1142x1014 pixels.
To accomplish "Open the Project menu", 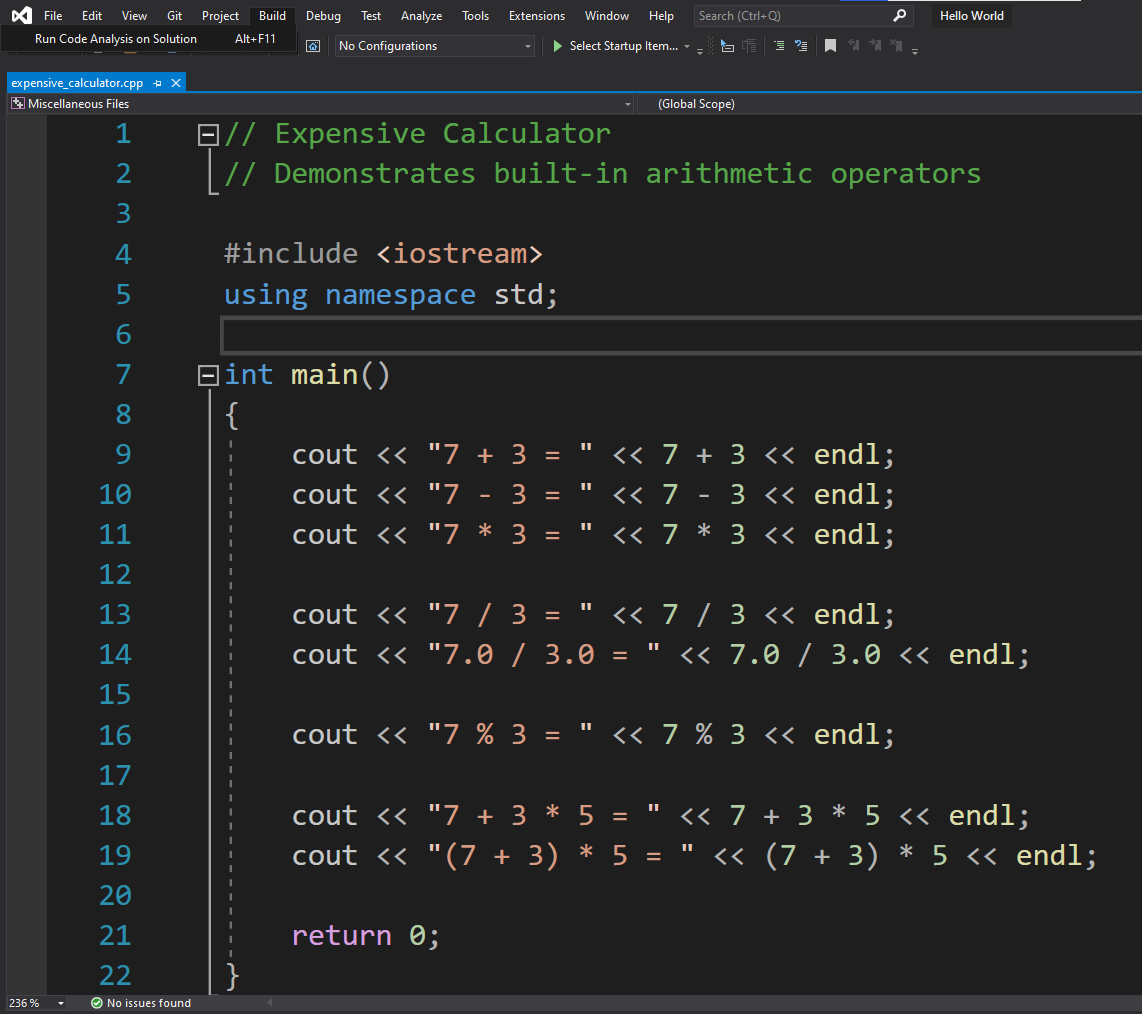I will coord(220,15).
